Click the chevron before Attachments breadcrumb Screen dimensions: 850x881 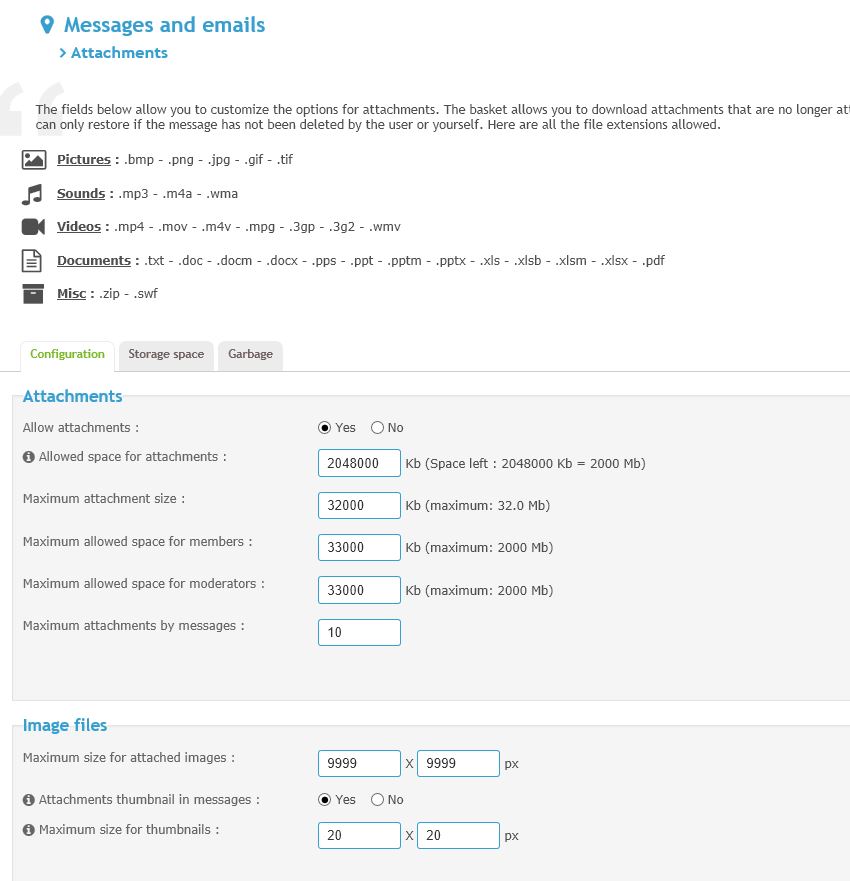pyautogui.click(x=63, y=53)
